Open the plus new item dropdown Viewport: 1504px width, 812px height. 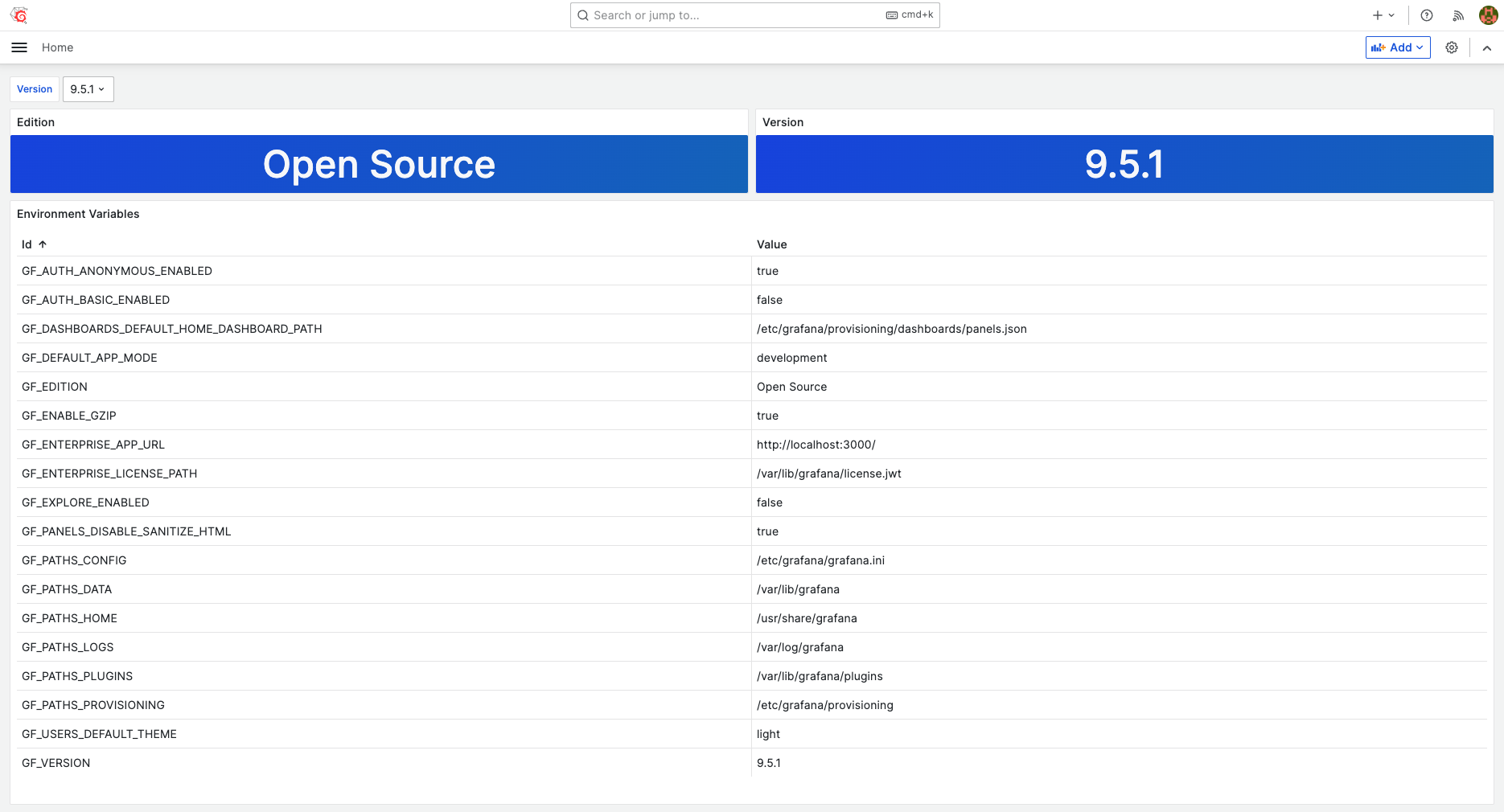click(x=1383, y=15)
